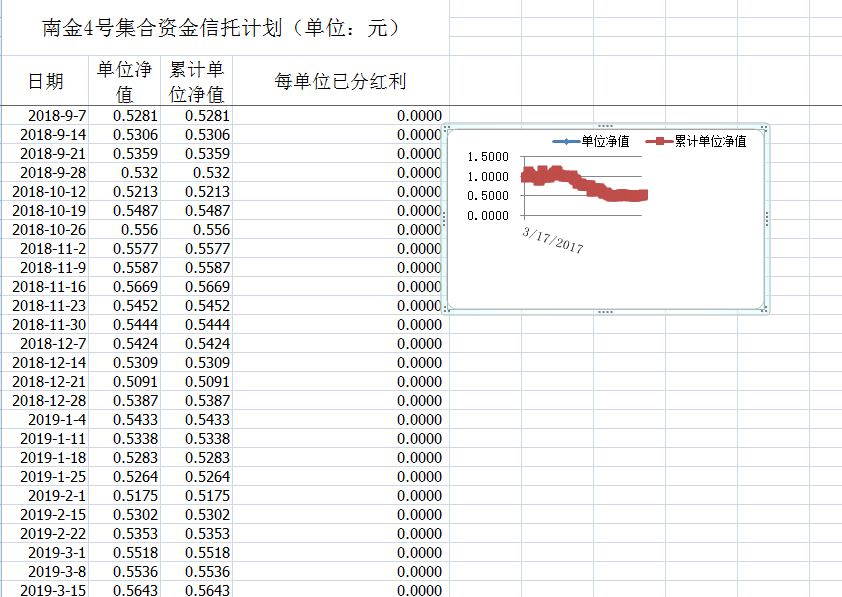Click the chart's bottom-right corner handle

[765, 309]
